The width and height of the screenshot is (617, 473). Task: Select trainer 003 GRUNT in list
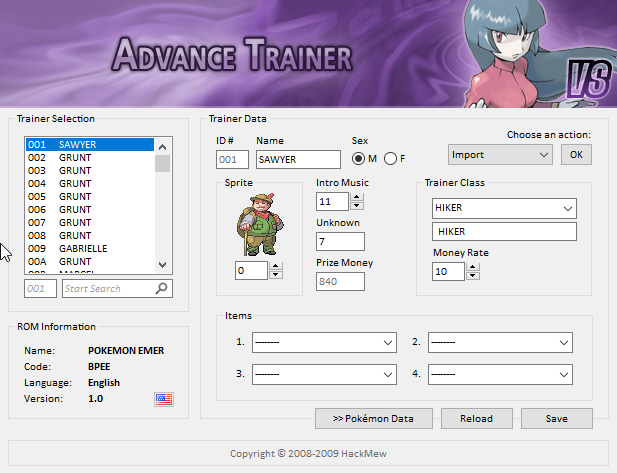(x=90, y=170)
